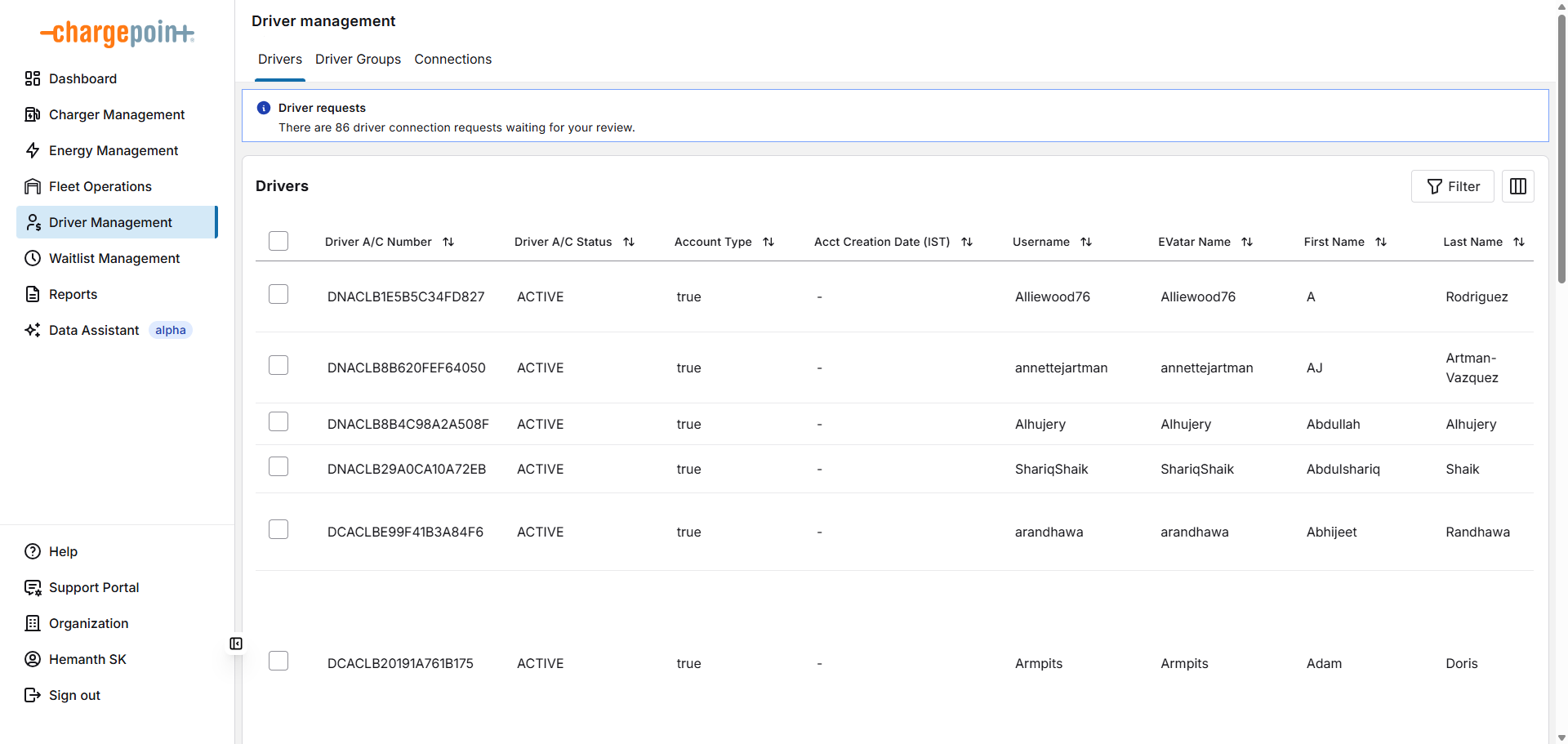Toggle the select-all drivers checkbox

pos(278,241)
